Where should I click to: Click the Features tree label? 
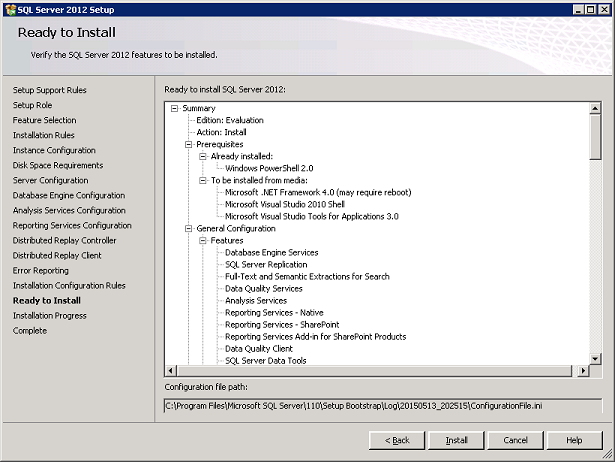click(227, 240)
